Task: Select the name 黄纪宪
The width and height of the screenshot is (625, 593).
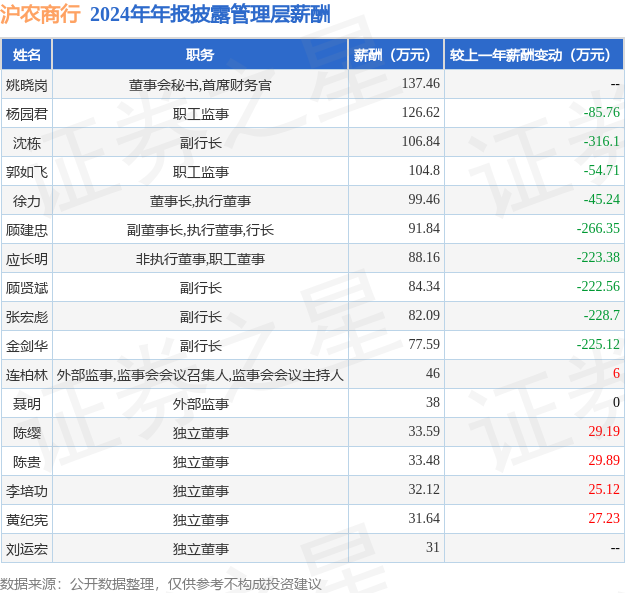Action: (x=27, y=520)
